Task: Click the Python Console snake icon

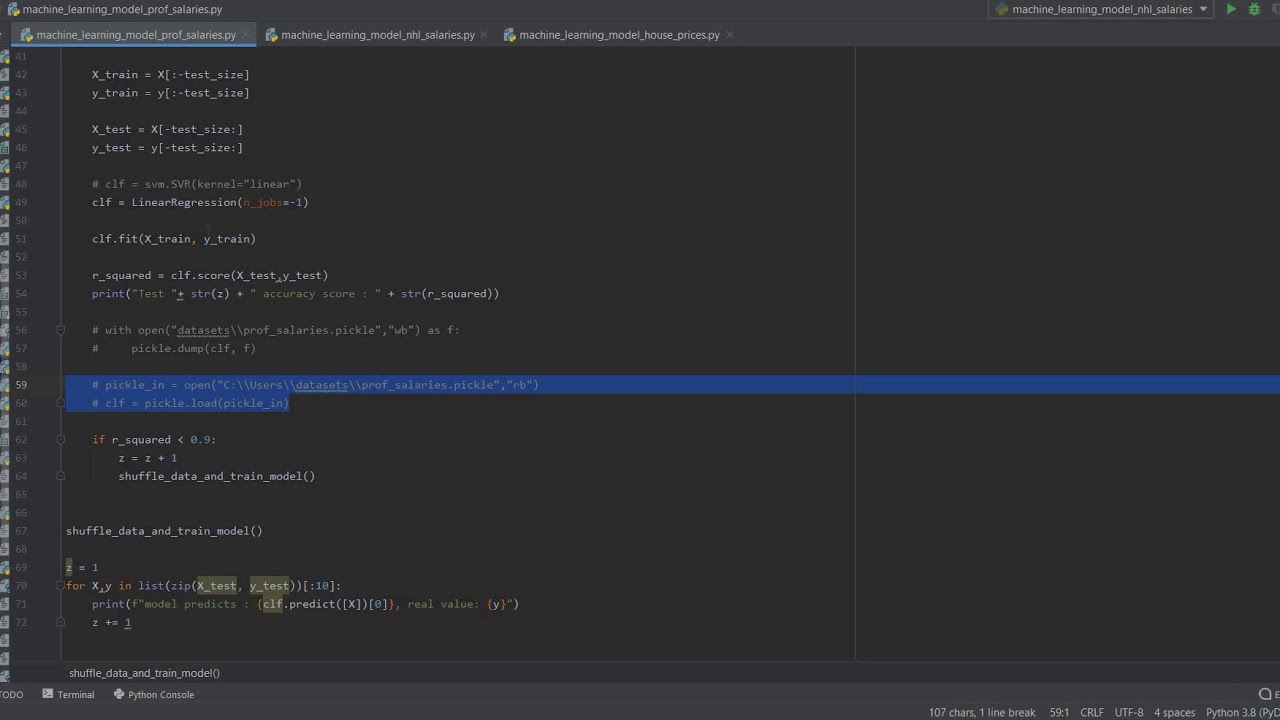Action: [x=119, y=694]
